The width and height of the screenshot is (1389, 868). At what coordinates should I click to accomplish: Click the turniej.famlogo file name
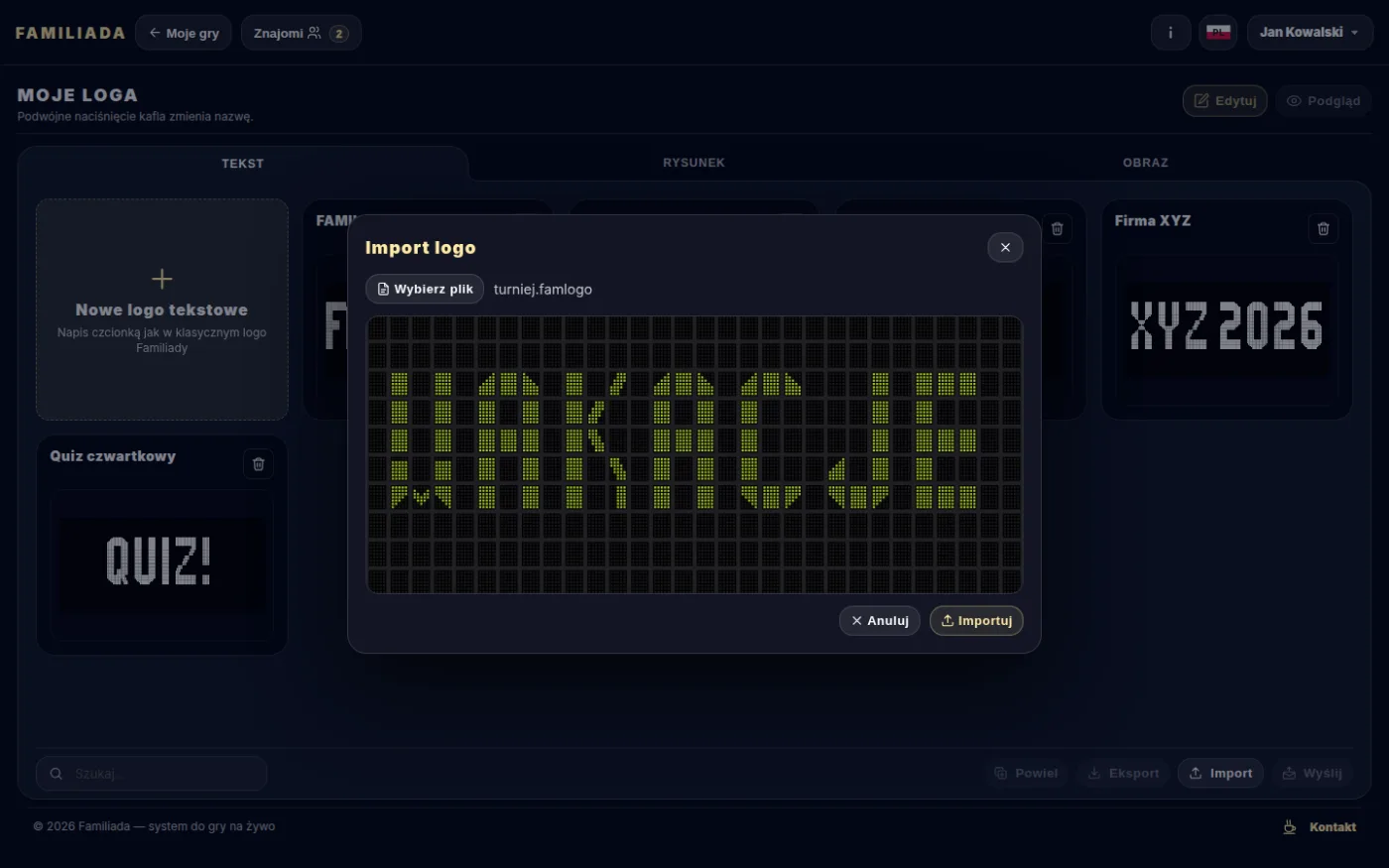[543, 290]
